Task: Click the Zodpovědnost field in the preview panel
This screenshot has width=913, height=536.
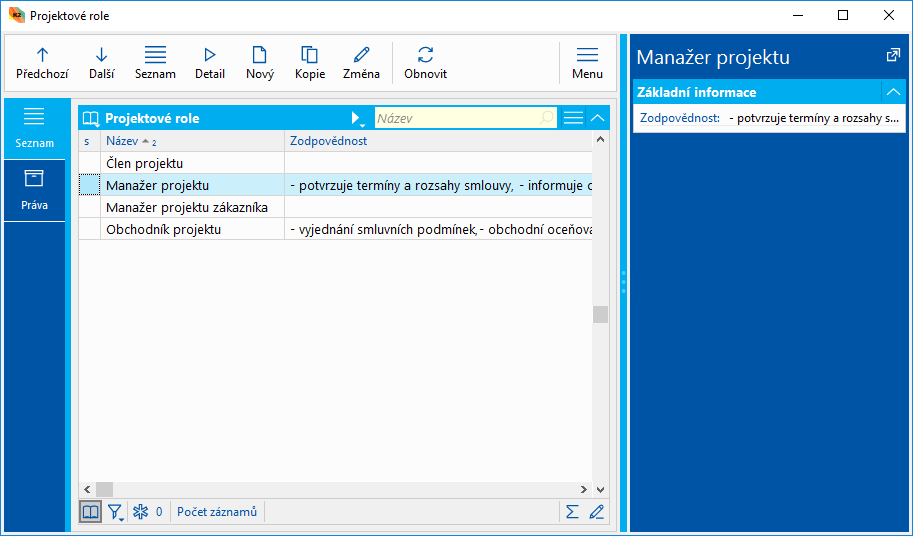Action: tap(769, 118)
